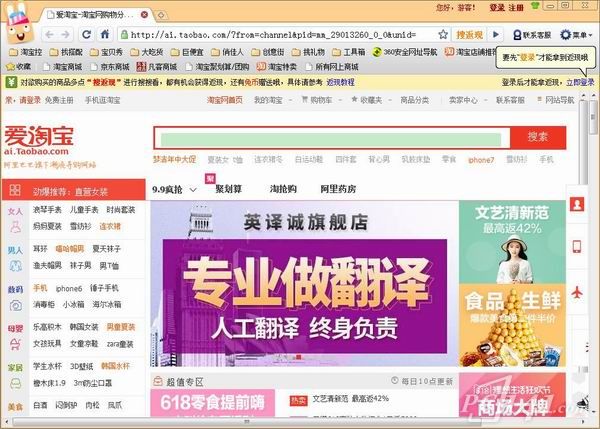
Task: Open the 返现教程 tutorial link
Action: 340,82
